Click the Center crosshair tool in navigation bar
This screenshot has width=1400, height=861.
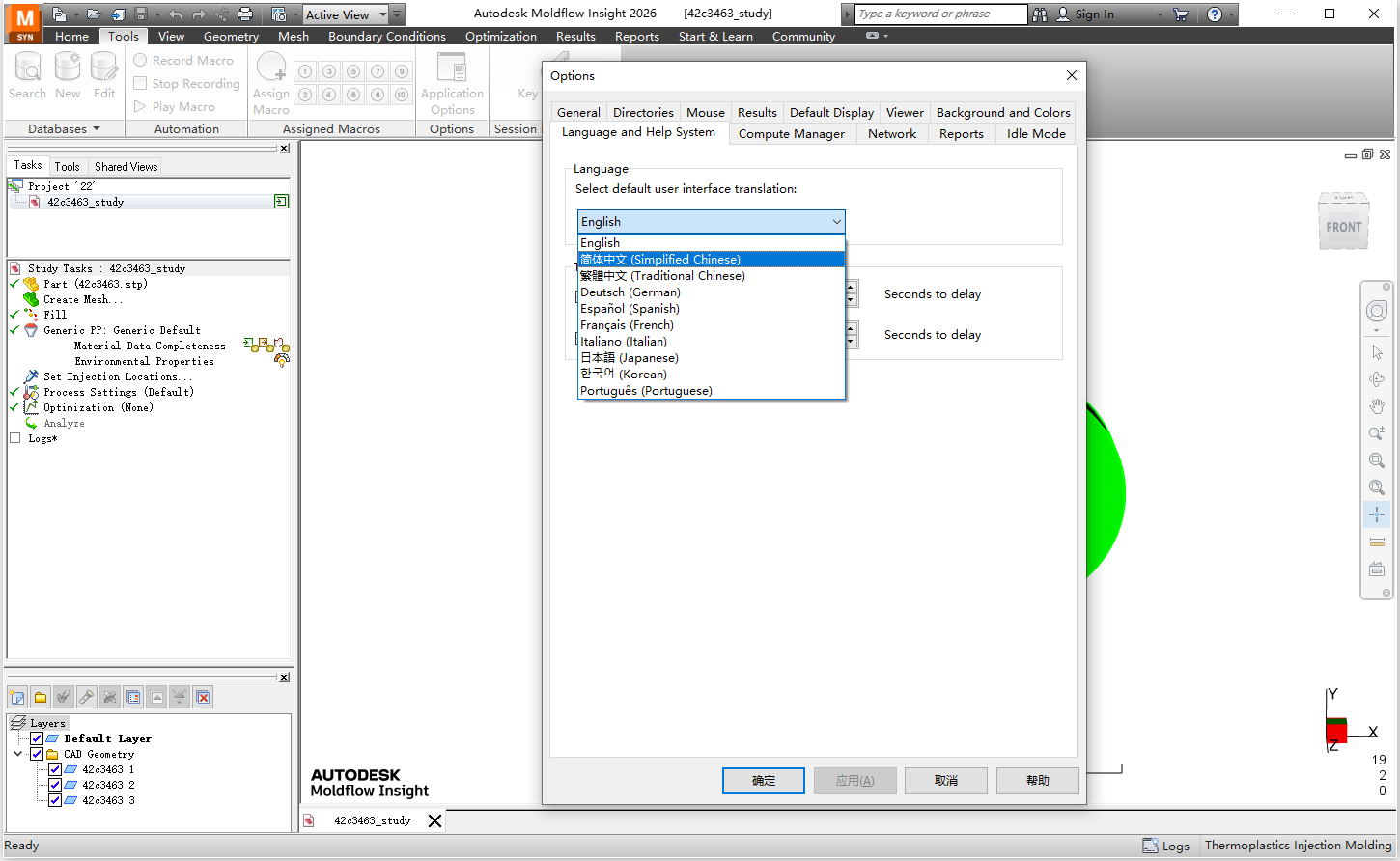tap(1377, 514)
